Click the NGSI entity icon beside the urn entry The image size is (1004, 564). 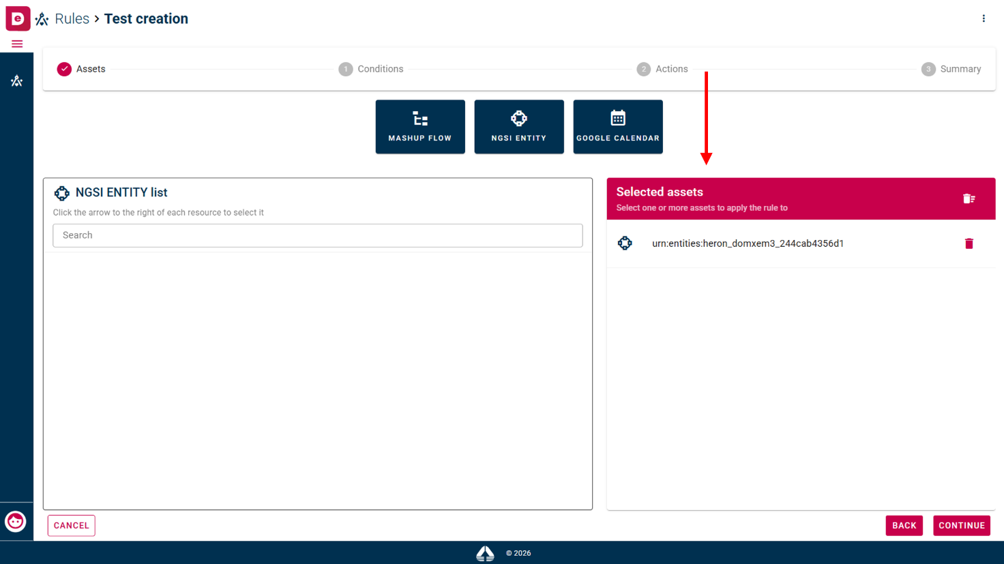(x=625, y=243)
